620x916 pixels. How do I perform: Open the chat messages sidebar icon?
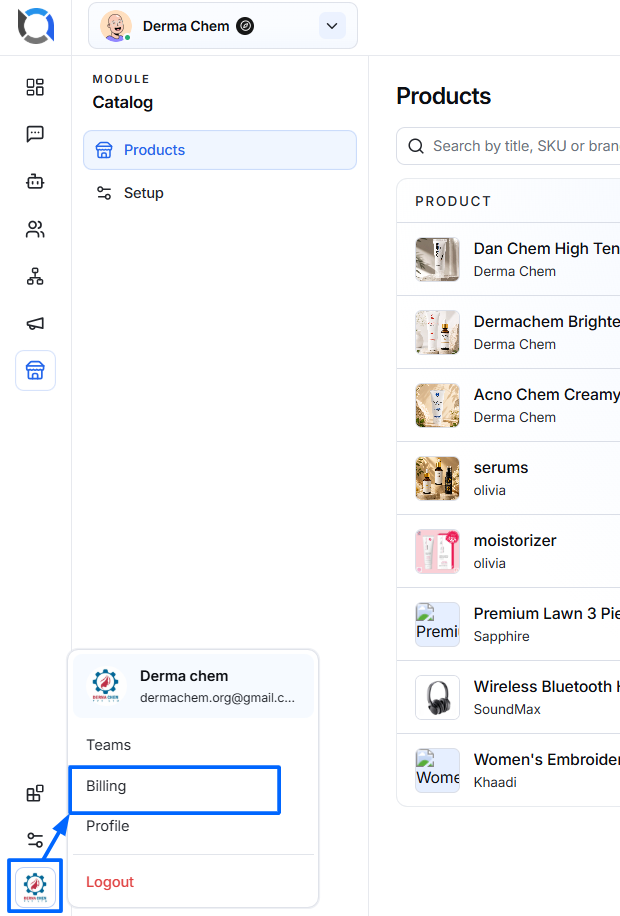(35, 134)
